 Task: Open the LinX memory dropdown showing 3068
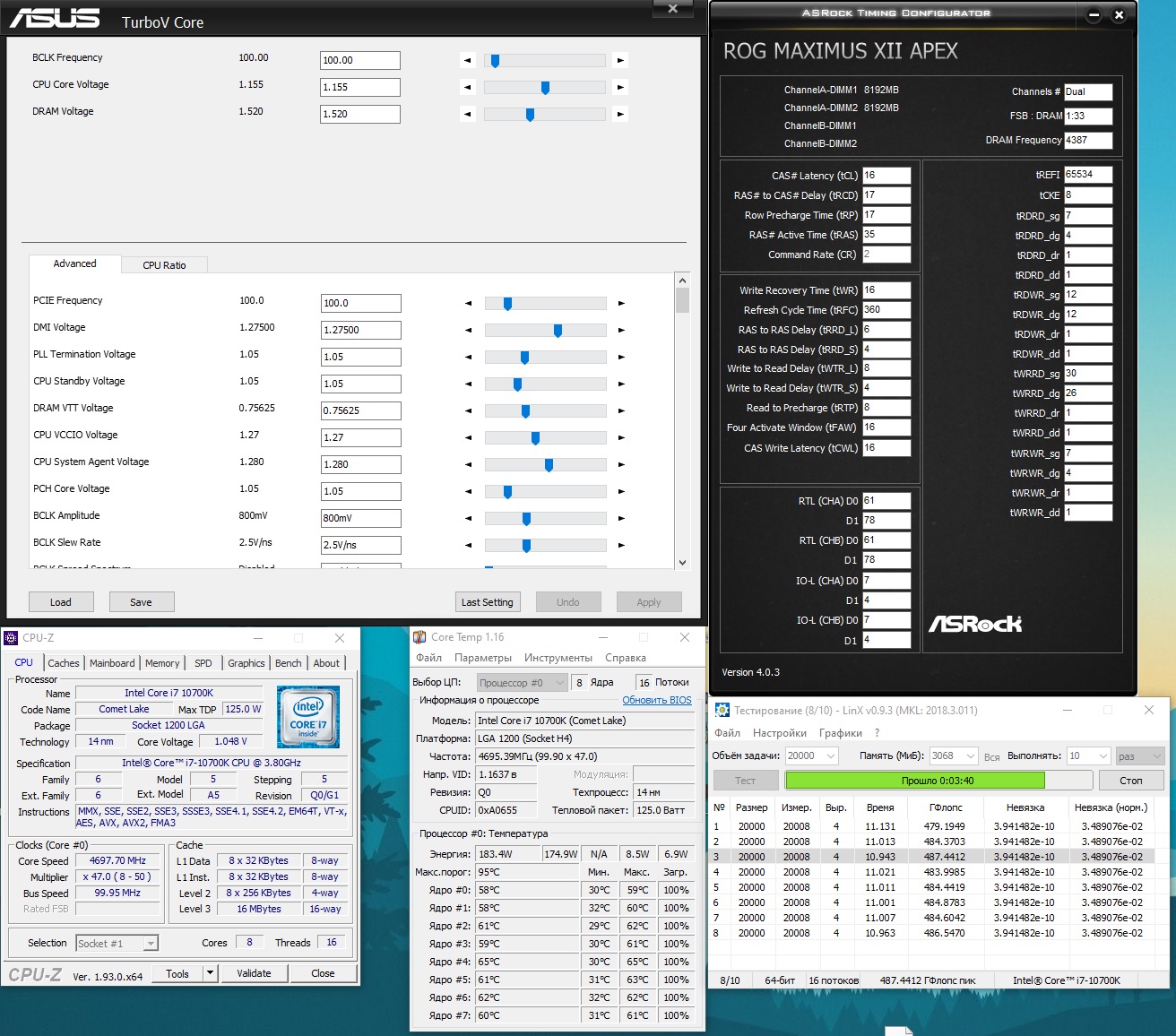coord(954,756)
